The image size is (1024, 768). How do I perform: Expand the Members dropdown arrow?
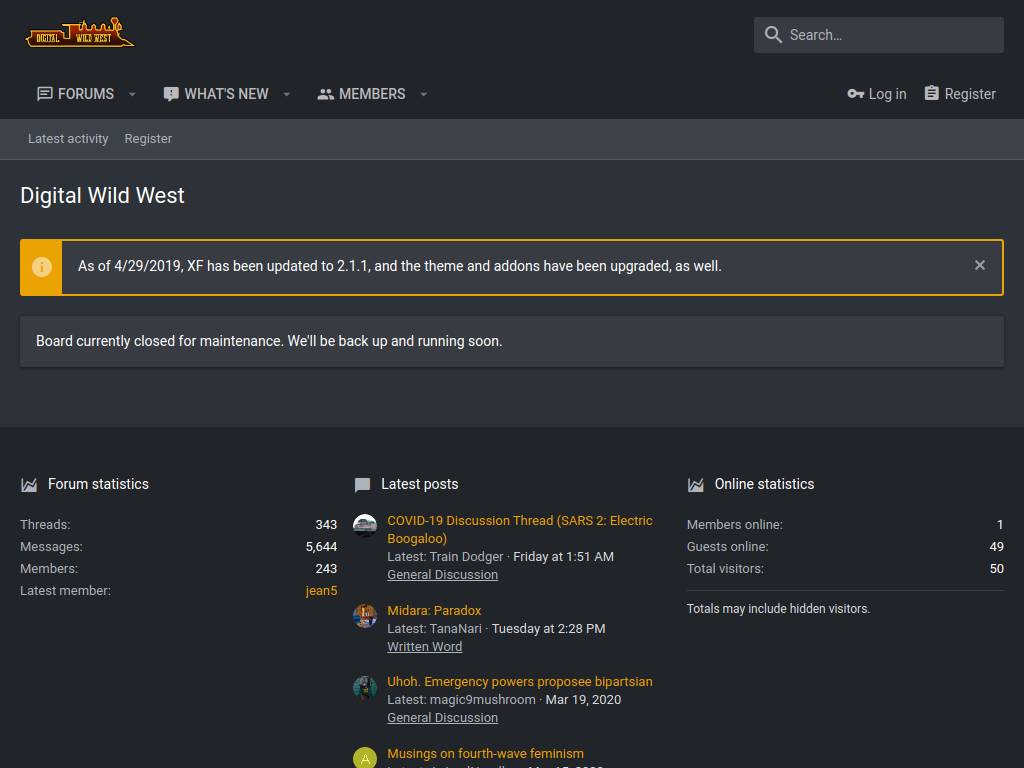coord(423,95)
